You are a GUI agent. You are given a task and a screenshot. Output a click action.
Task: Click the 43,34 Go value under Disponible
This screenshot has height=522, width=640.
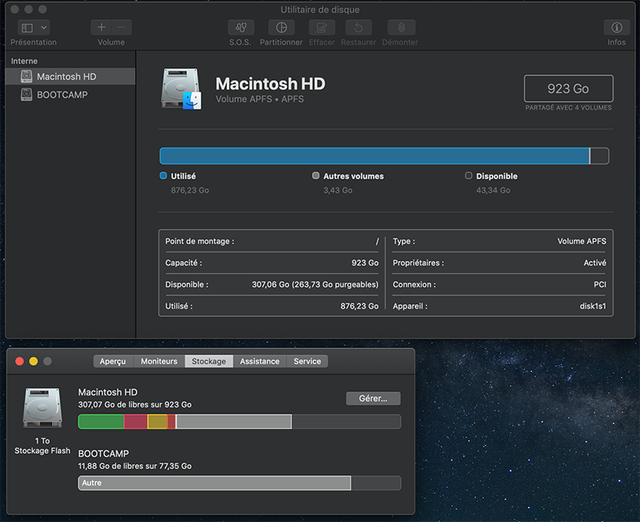493,190
